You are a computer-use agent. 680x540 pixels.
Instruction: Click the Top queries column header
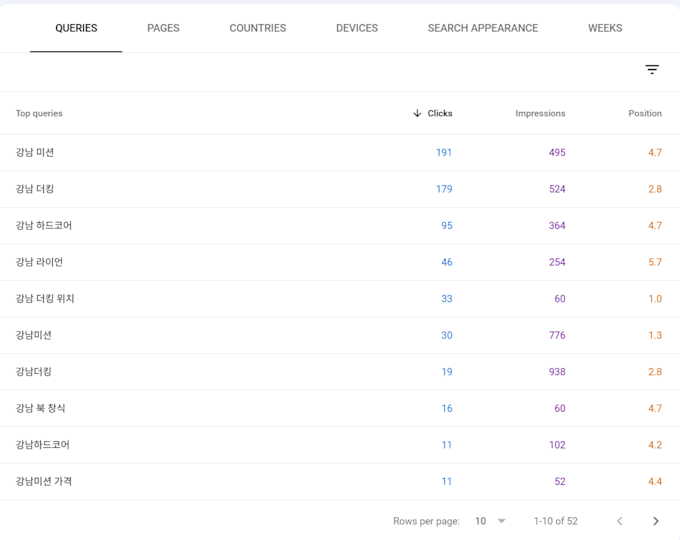click(39, 113)
